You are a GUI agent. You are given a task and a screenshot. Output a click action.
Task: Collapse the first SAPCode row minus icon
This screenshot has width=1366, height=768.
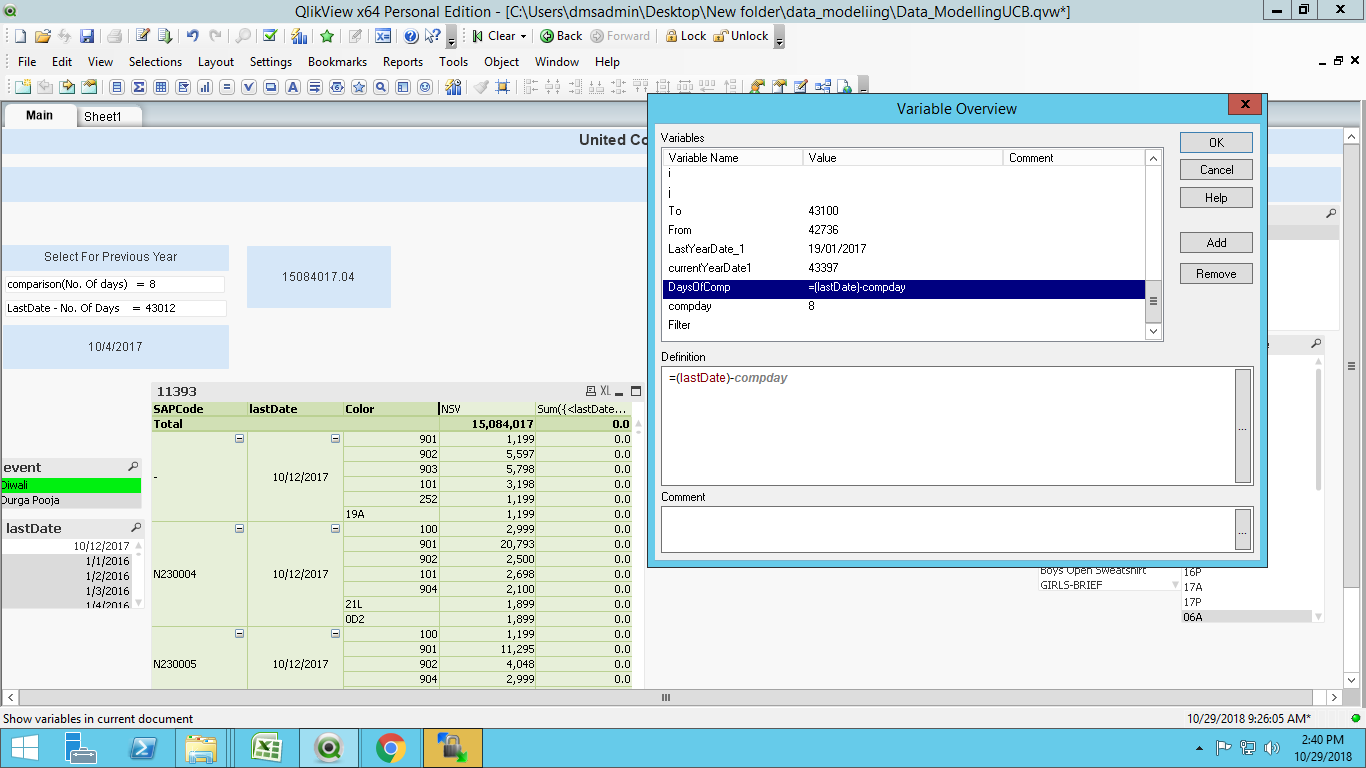(x=239, y=439)
